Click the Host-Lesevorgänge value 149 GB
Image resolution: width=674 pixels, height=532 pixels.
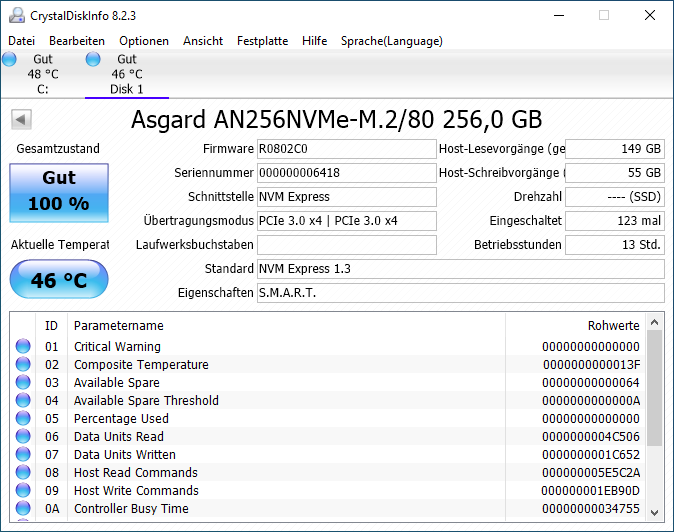click(x=615, y=149)
